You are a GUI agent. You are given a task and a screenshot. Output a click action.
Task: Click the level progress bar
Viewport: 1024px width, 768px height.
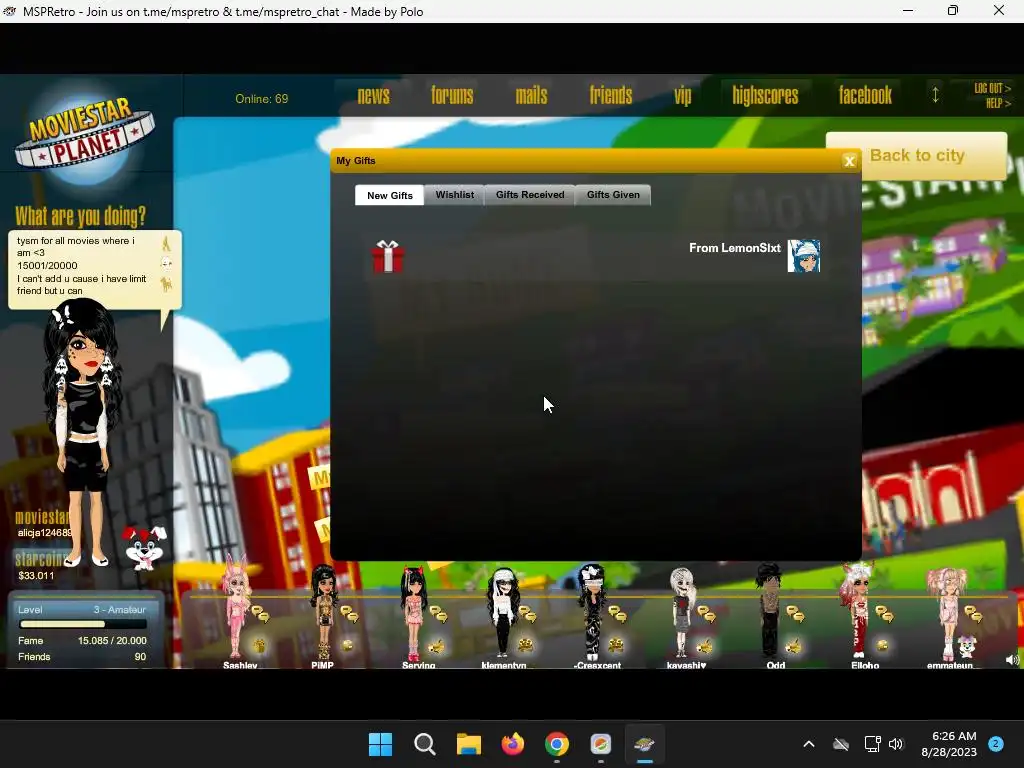82,624
